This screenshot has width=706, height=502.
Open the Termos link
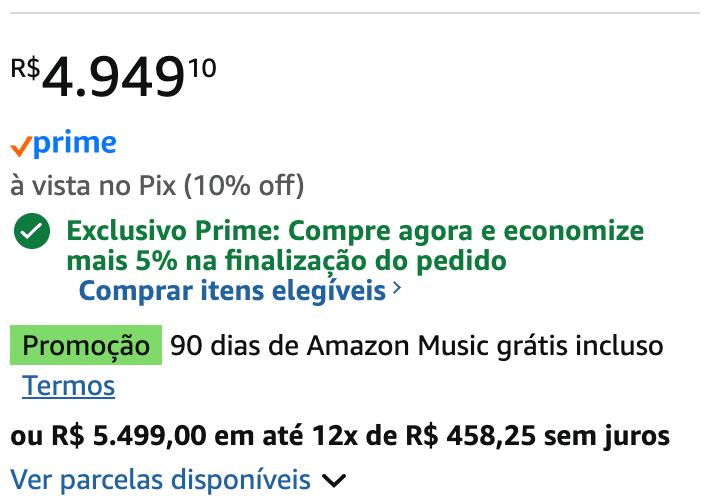pos(68,385)
